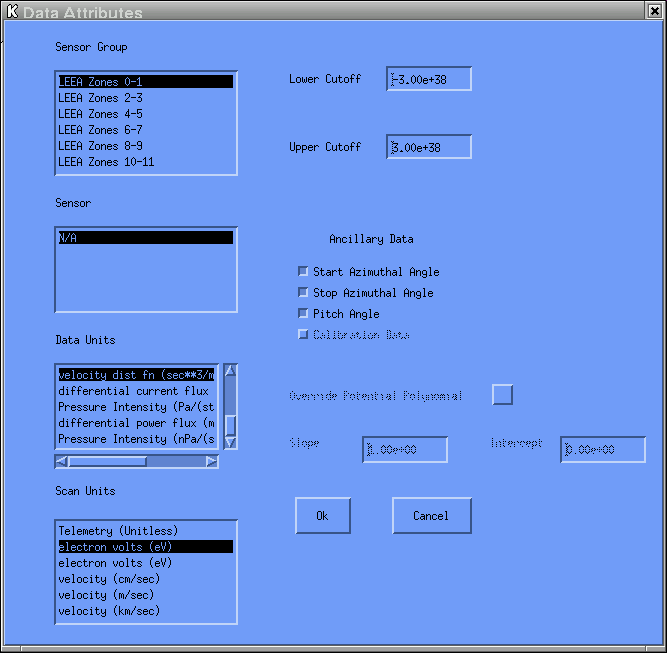This screenshot has height=653, width=667.
Task: Click Data Units scroll up arrow
Action: [230, 371]
